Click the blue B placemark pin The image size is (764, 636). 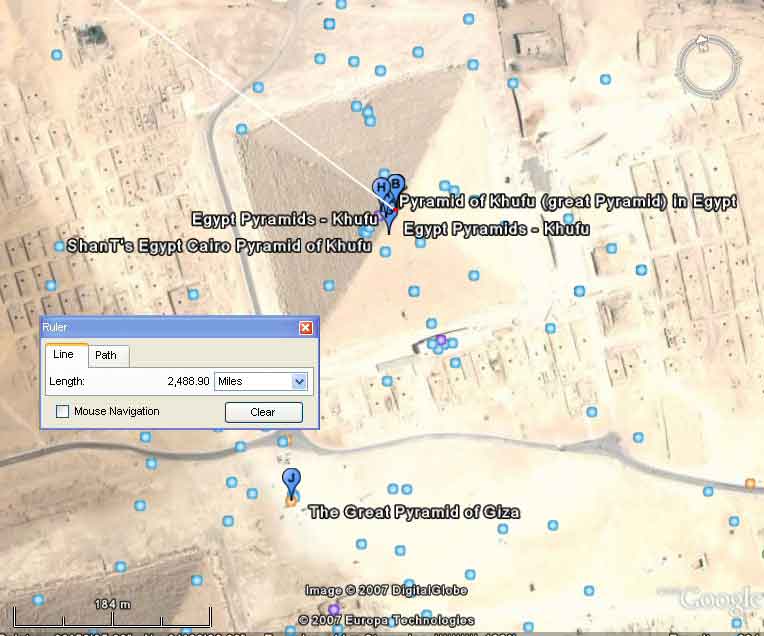pyautogui.click(x=395, y=184)
